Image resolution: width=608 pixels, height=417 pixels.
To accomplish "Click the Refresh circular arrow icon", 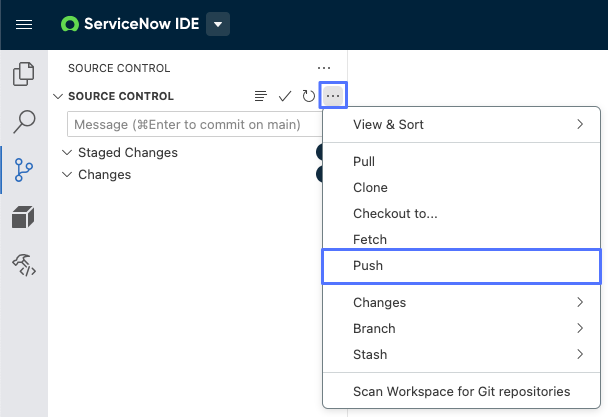I will (x=309, y=96).
